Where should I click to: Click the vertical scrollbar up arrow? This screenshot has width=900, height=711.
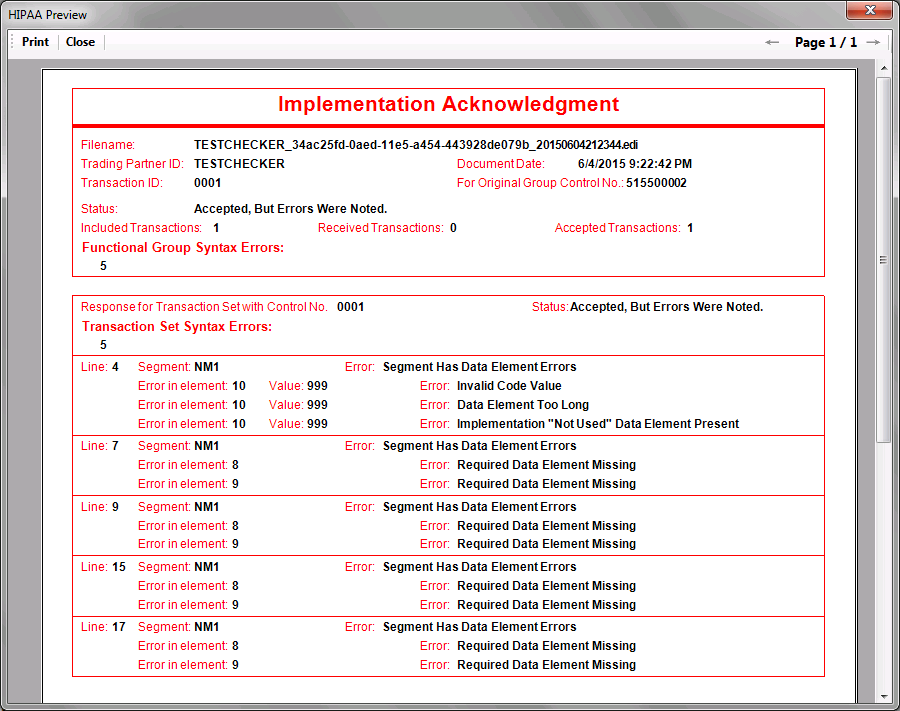(883, 67)
